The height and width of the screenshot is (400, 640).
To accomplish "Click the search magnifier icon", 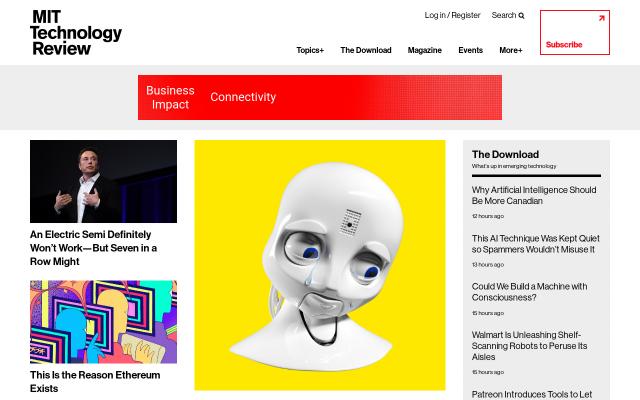I will click(x=521, y=16).
